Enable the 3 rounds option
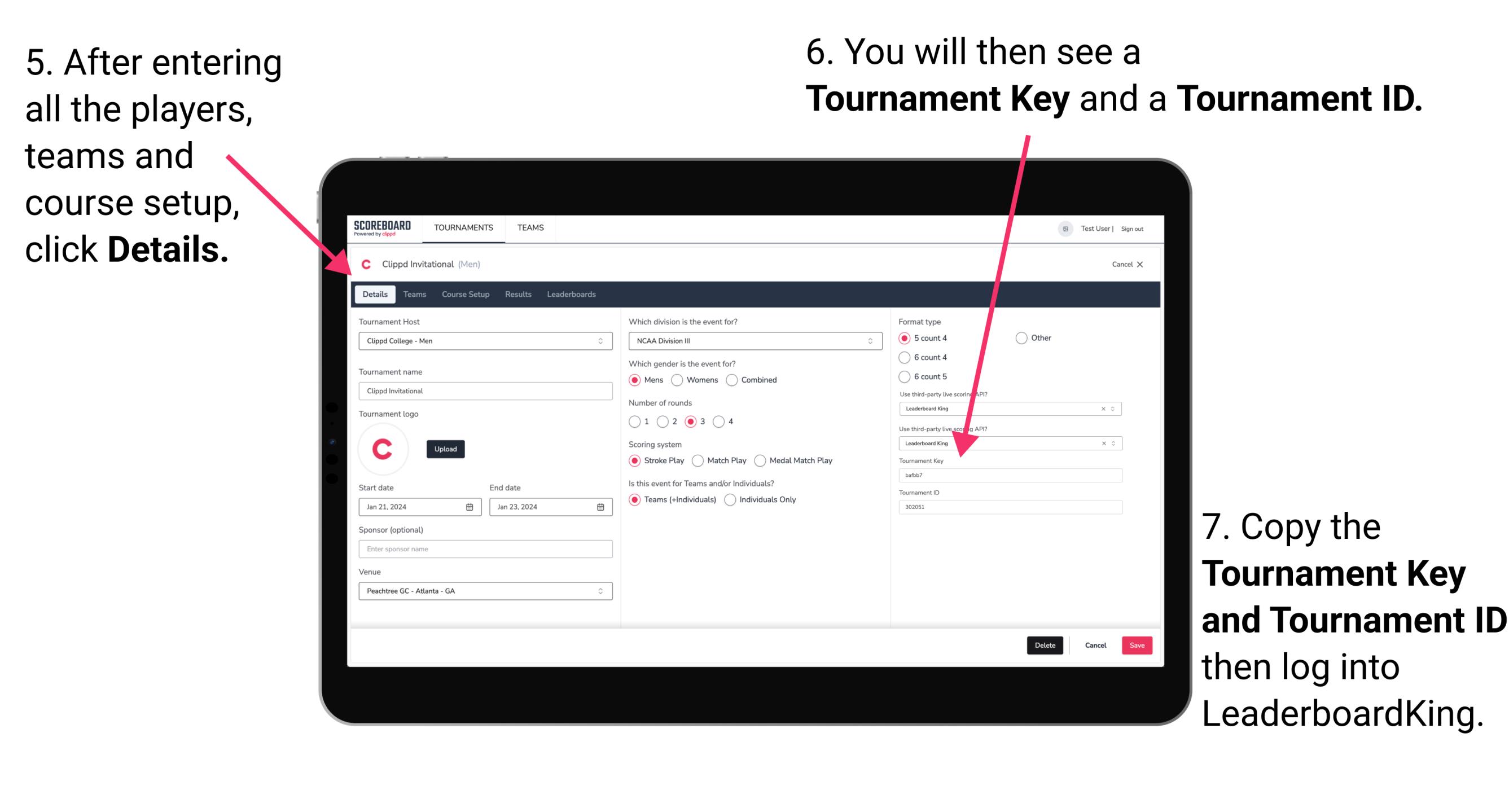 point(696,421)
